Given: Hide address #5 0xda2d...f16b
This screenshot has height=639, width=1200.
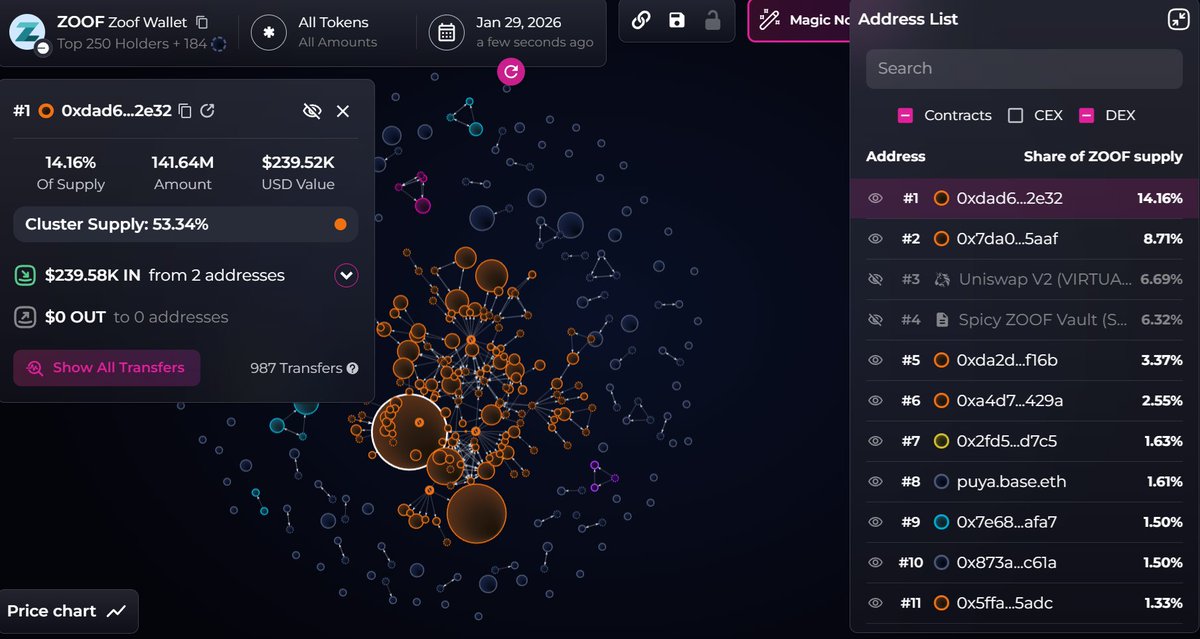Looking at the screenshot, I should pos(875,360).
